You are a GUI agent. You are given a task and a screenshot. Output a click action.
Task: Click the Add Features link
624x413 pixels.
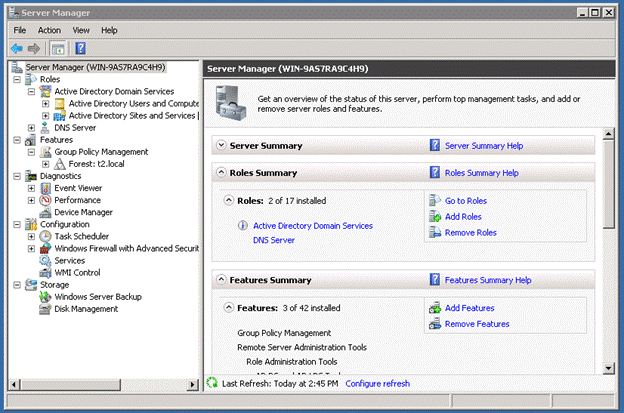(470, 308)
